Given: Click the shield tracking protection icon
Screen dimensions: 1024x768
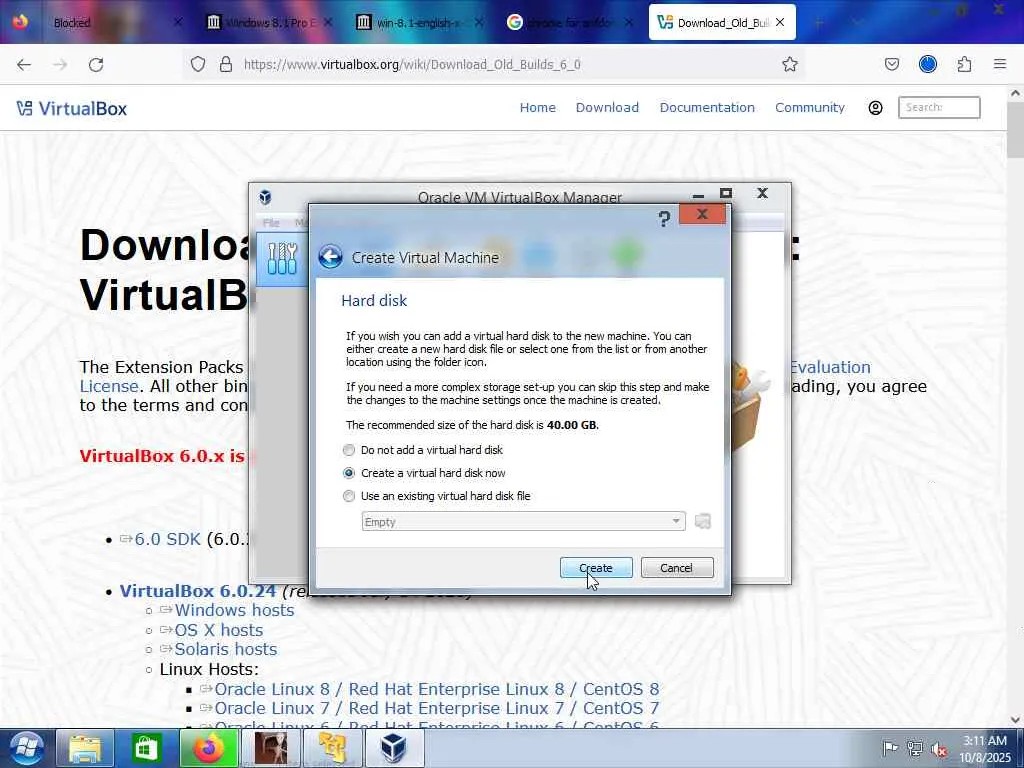Looking at the screenshot, I should (198, 64).
